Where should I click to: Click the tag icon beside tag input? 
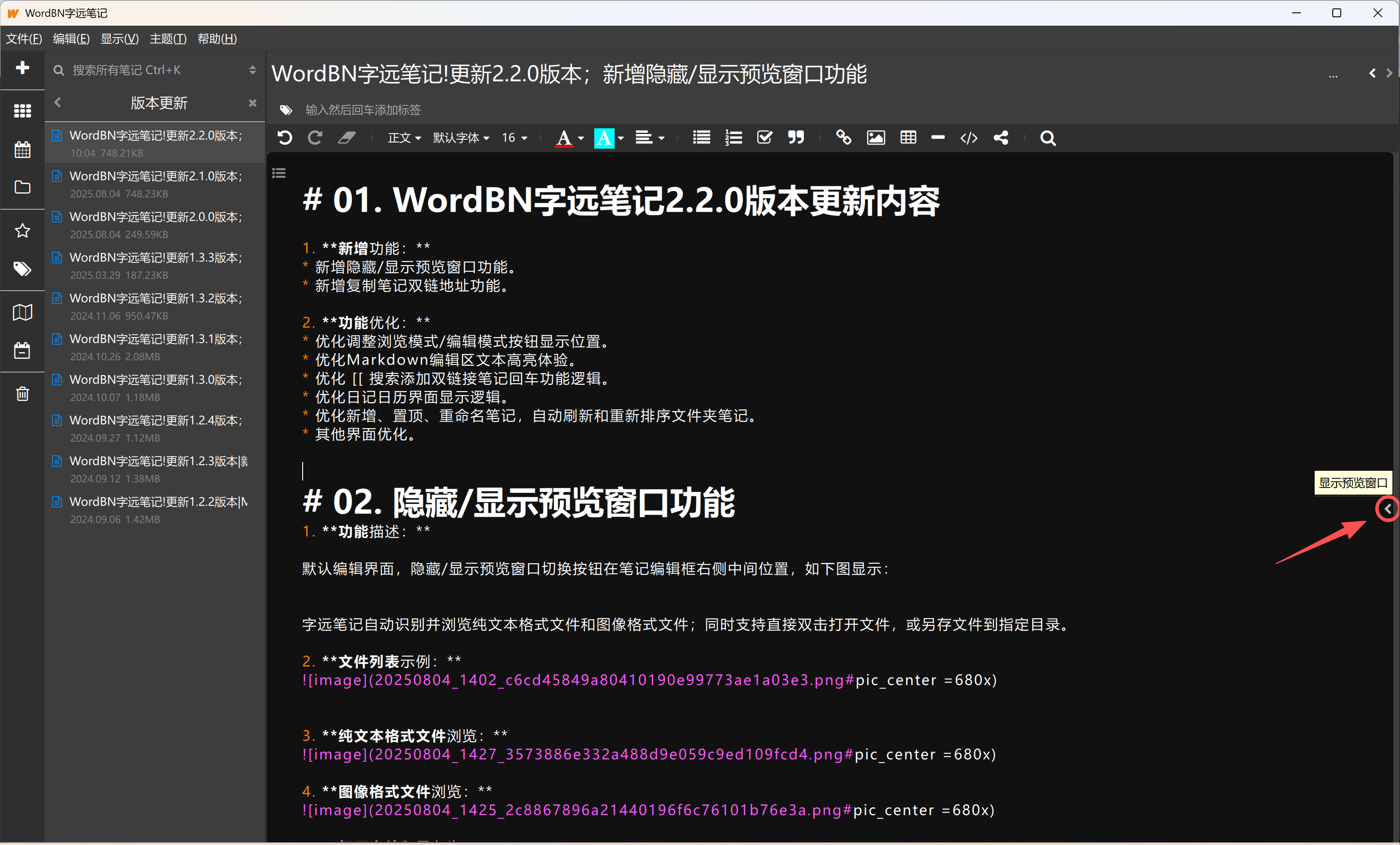[286, 110]
